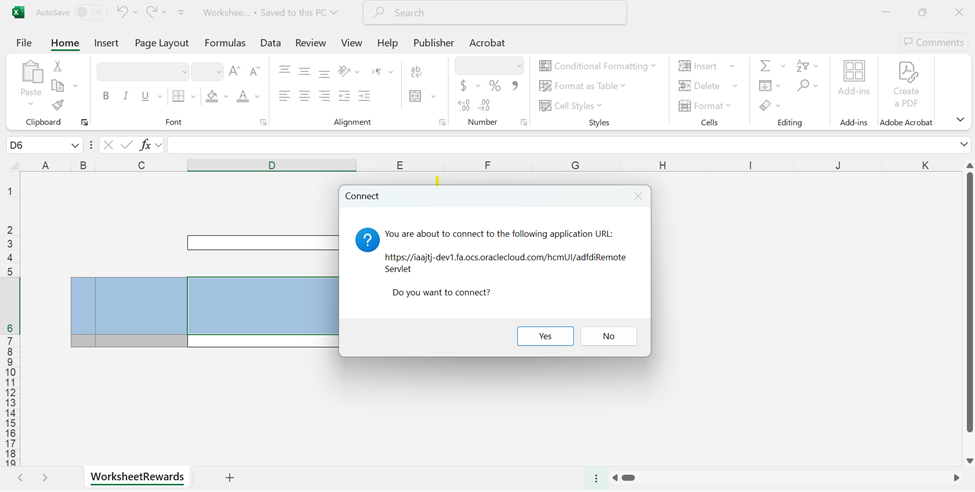Click the AutoSum sigma icon
The image size is (975, 492).
[x=765, y=66]
